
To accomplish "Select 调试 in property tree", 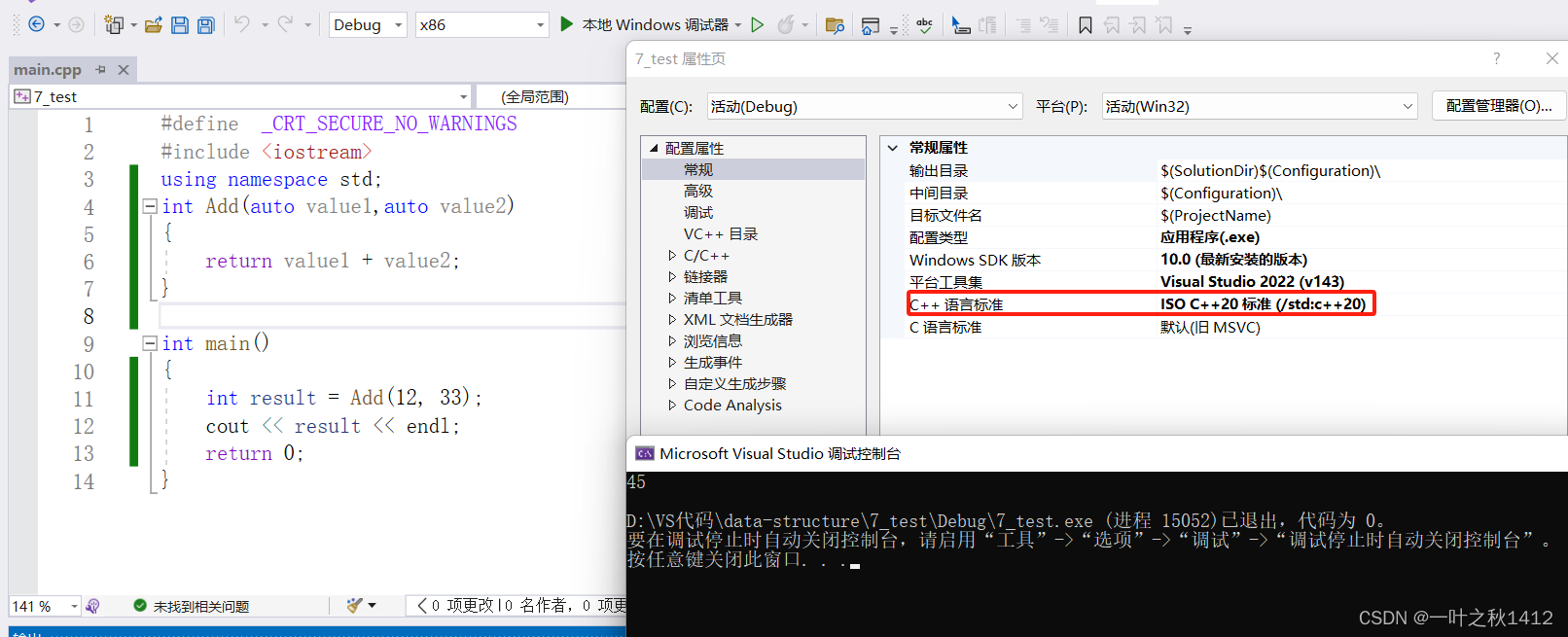I will (698, 212).
